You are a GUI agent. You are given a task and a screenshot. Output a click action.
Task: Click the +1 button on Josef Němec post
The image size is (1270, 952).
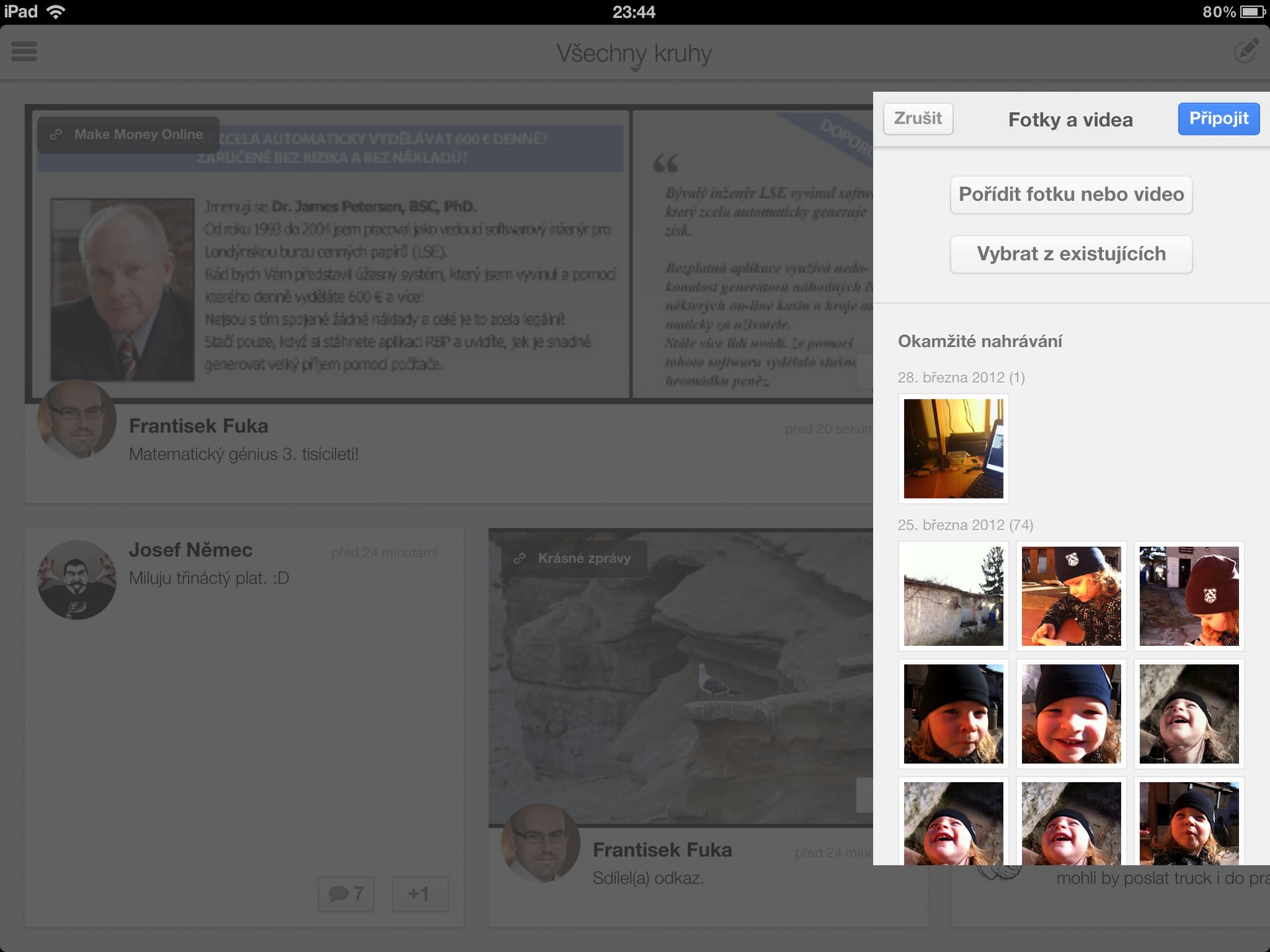click(420, 894)
